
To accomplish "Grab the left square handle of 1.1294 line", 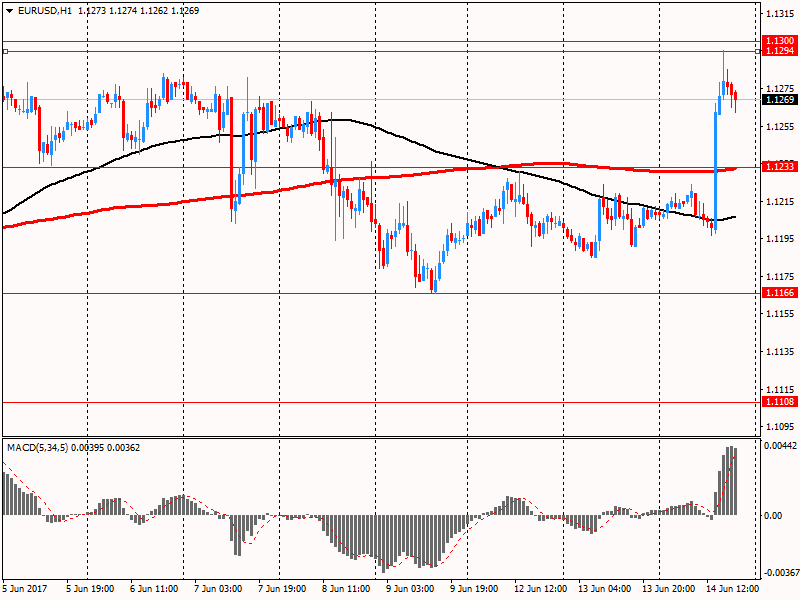I will pos(6,52).
